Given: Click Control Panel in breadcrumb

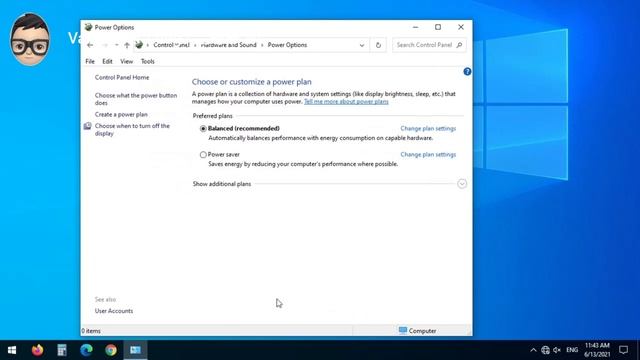Looking at the screenshot, I should [x=171, y=45].
